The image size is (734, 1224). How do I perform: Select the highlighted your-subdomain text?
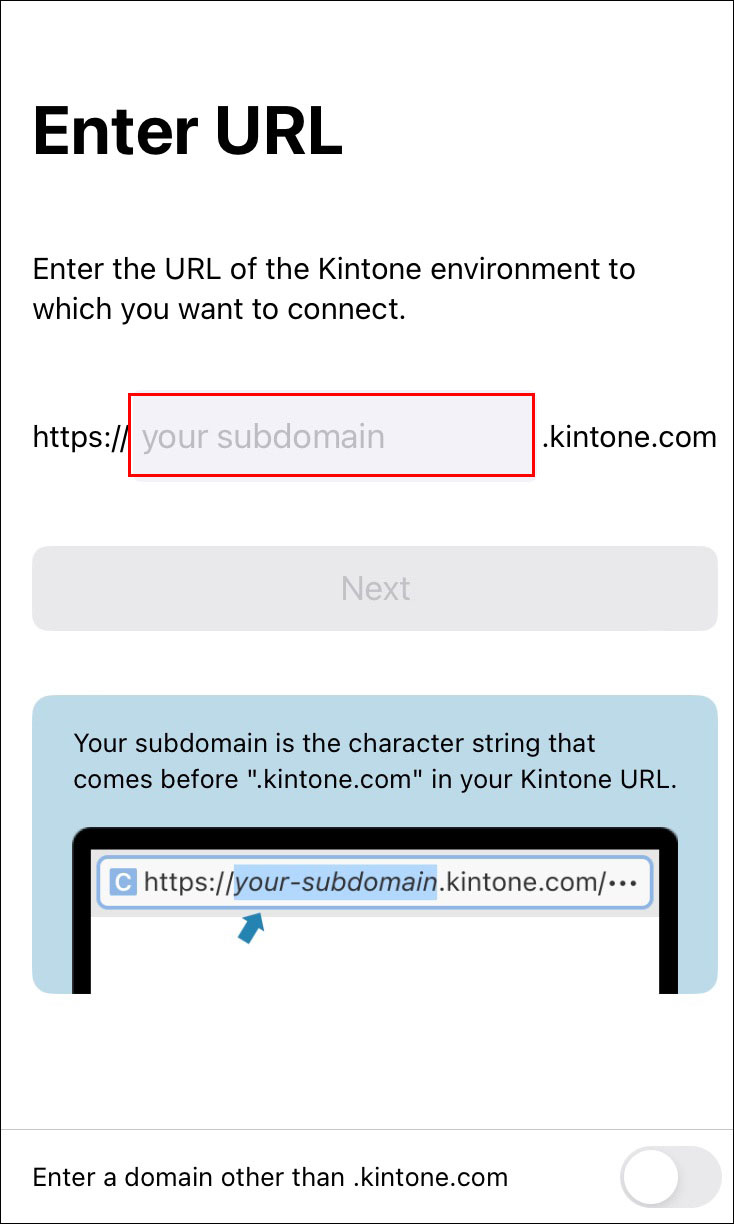(335, 881)
